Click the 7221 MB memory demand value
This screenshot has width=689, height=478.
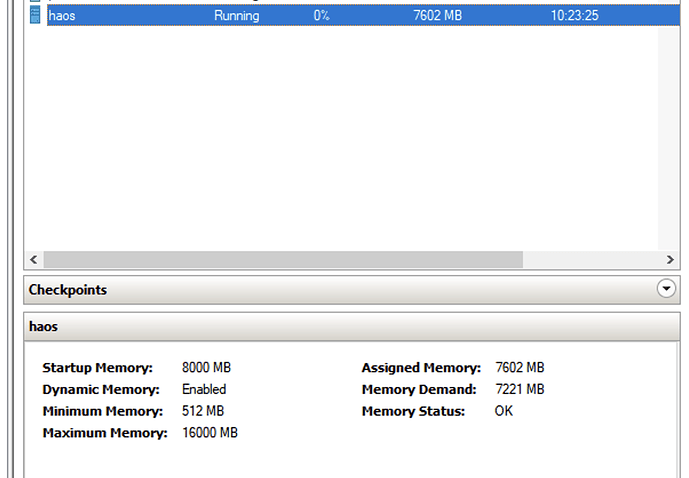click(520, 389)
